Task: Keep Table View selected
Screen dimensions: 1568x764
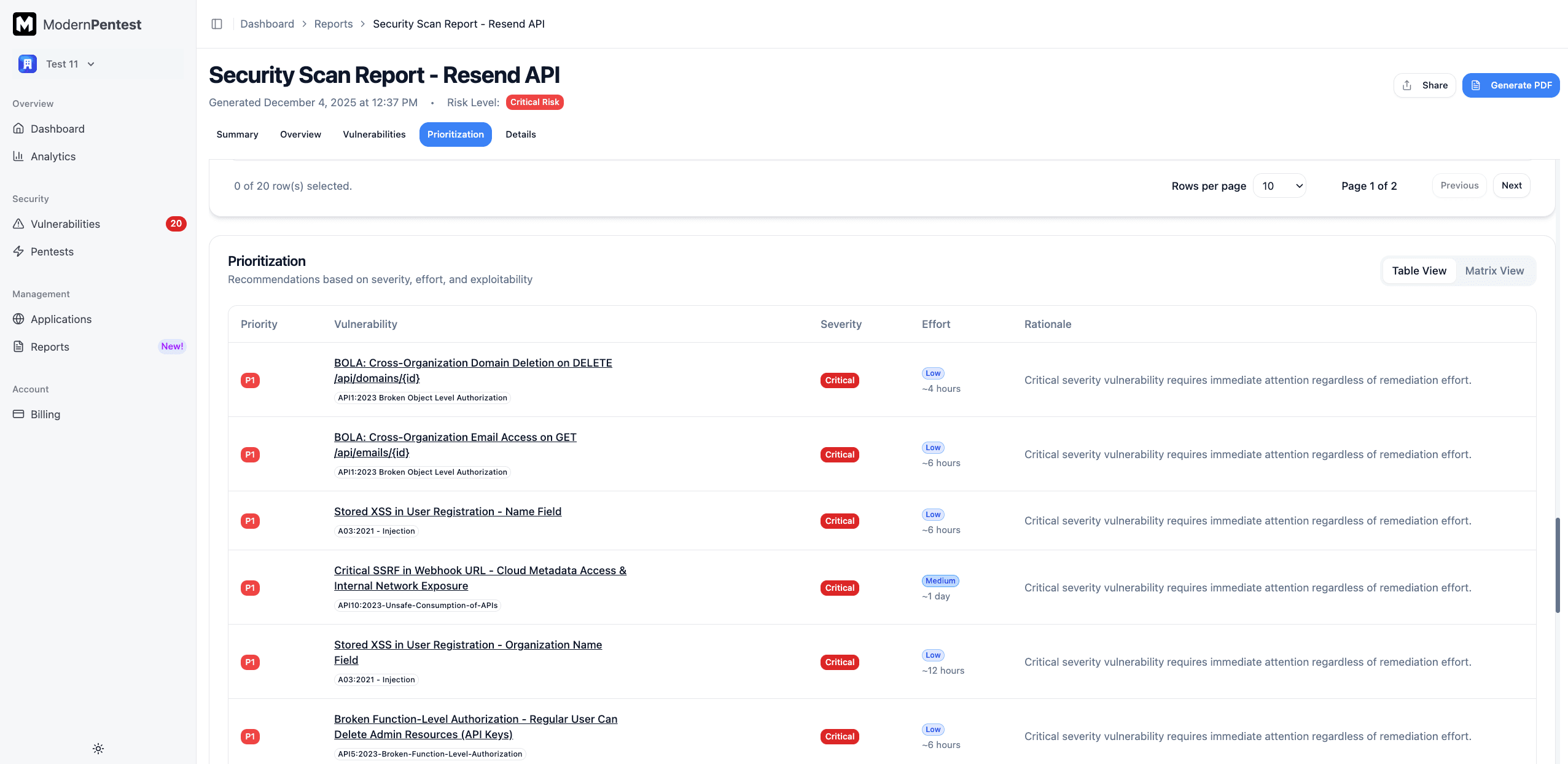Action: point(1419,270)
